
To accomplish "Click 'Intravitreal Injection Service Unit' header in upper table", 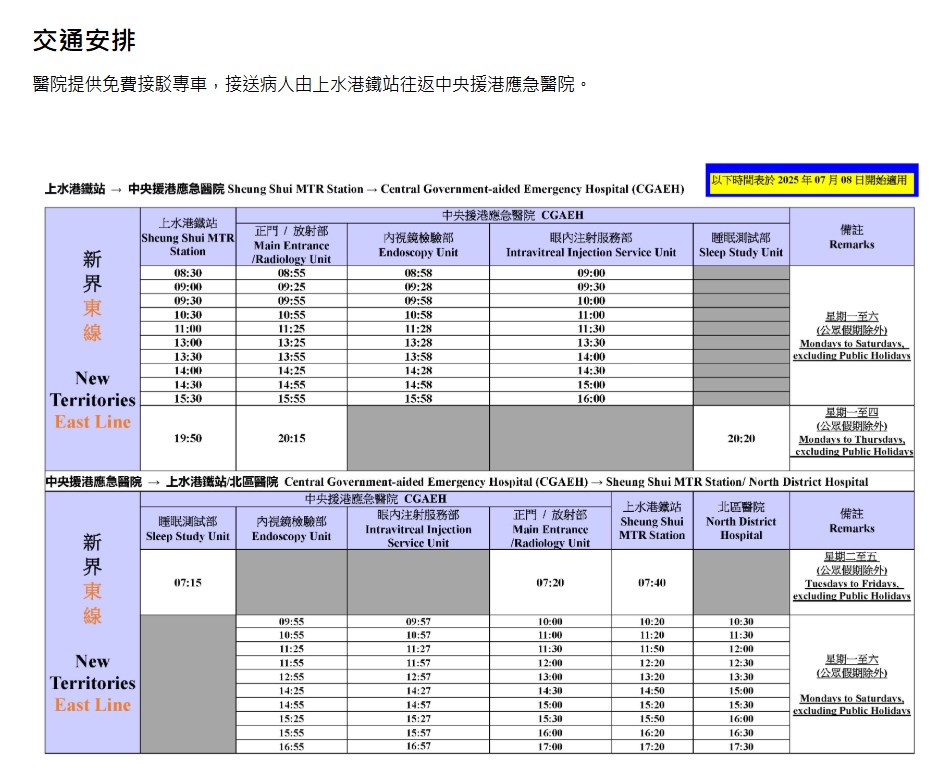I will (591, 245).
